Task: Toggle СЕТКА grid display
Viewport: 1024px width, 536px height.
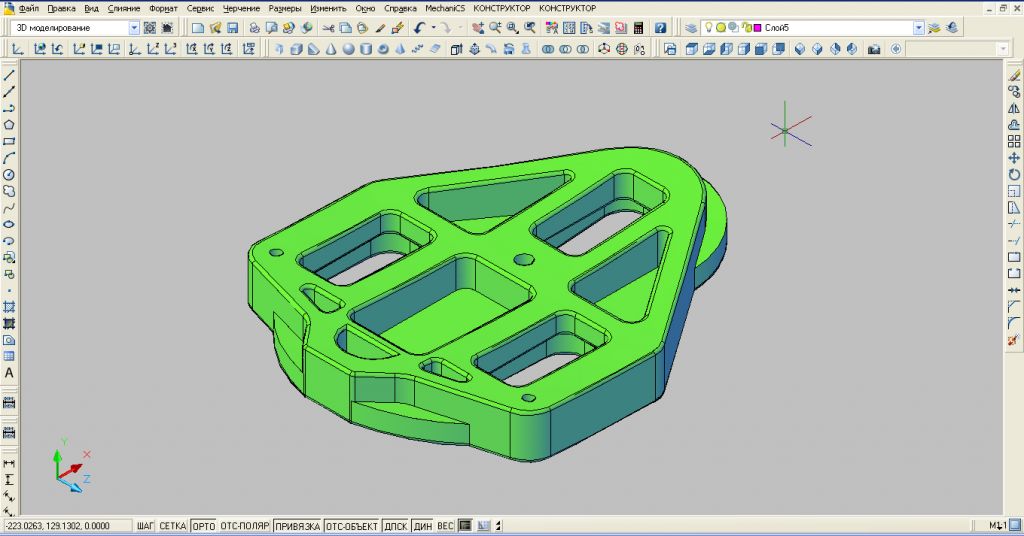Action: [x=173, y=526]
